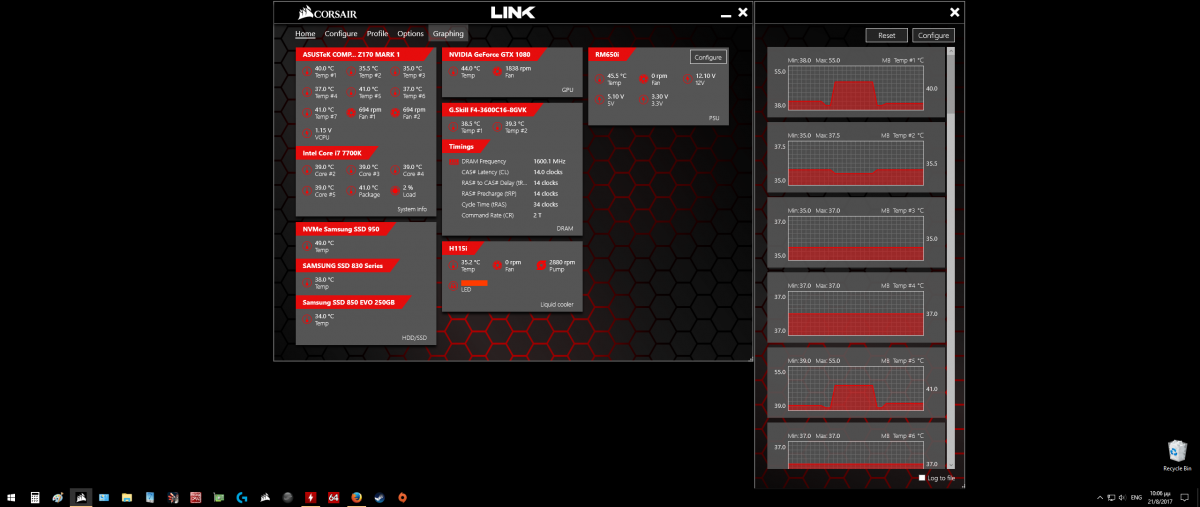Enable the Log to file checkbox
The image size is (1200, 507).
[x=922, y=478]
